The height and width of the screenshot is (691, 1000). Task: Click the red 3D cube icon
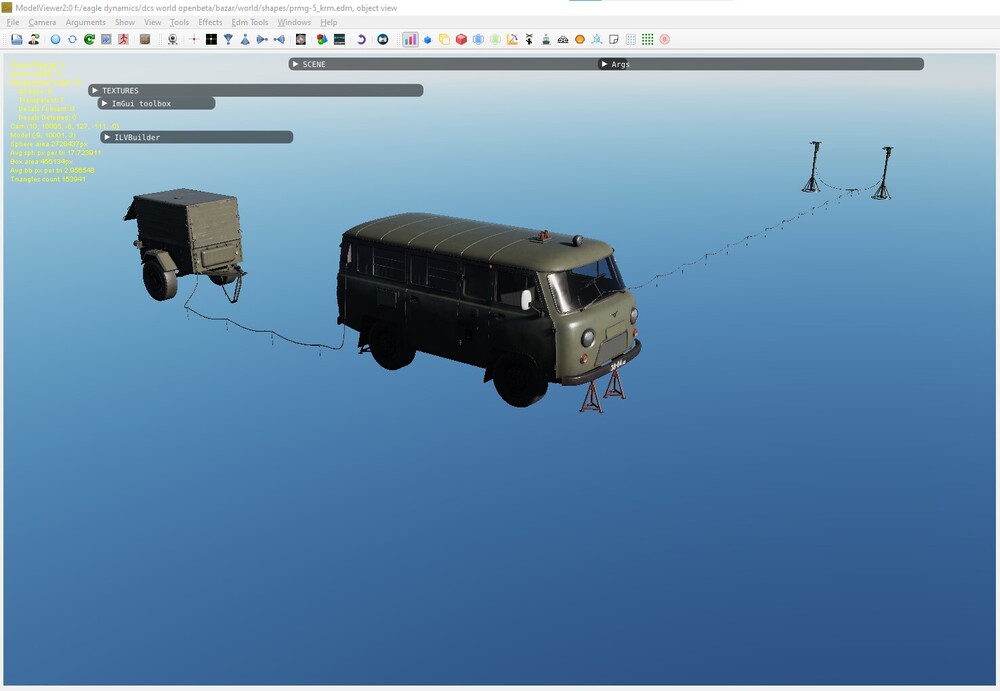click(461, 40)
